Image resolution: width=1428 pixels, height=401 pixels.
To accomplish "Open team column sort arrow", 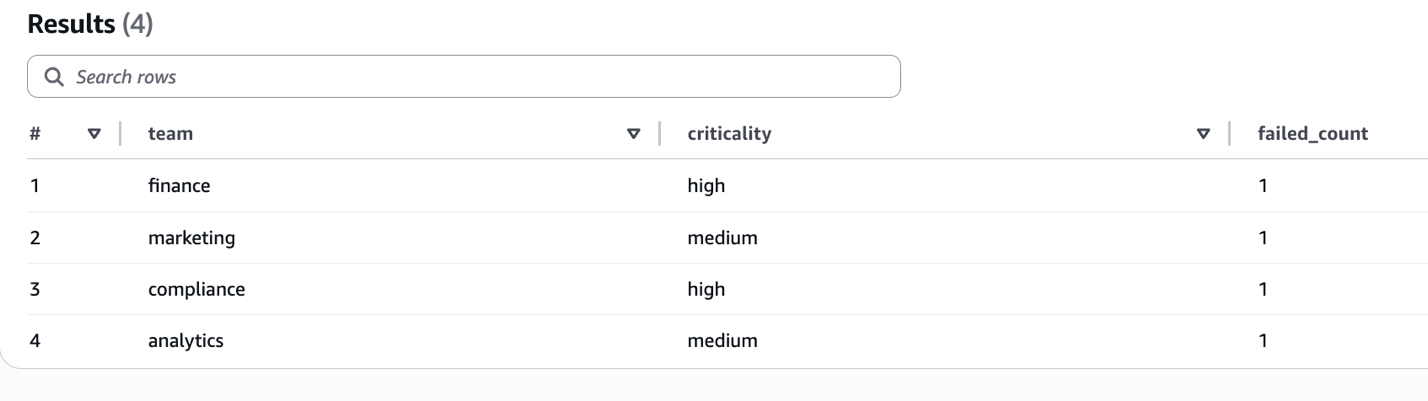I will [x=632, y=134].
